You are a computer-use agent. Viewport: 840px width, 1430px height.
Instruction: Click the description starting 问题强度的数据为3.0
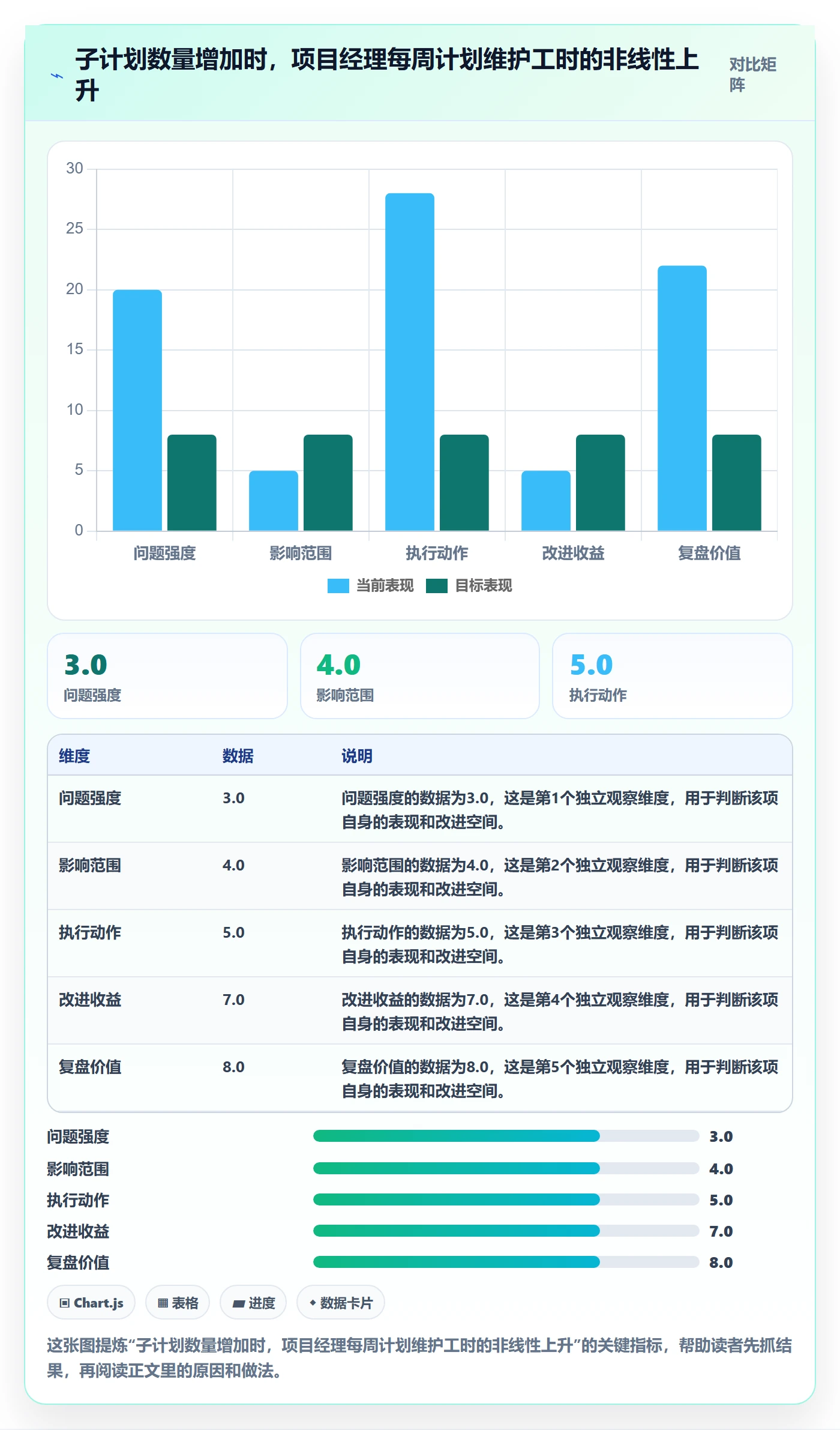560,810
